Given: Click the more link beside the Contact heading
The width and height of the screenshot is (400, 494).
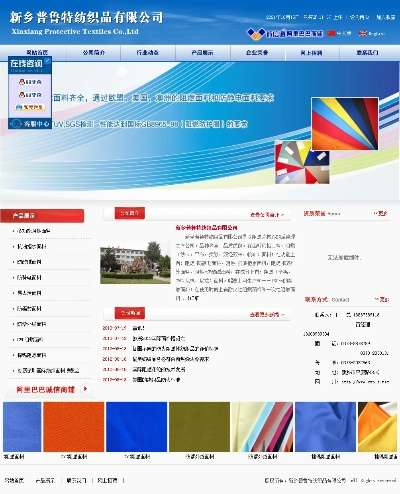Looking at the screenshot, I should (382, 299).
